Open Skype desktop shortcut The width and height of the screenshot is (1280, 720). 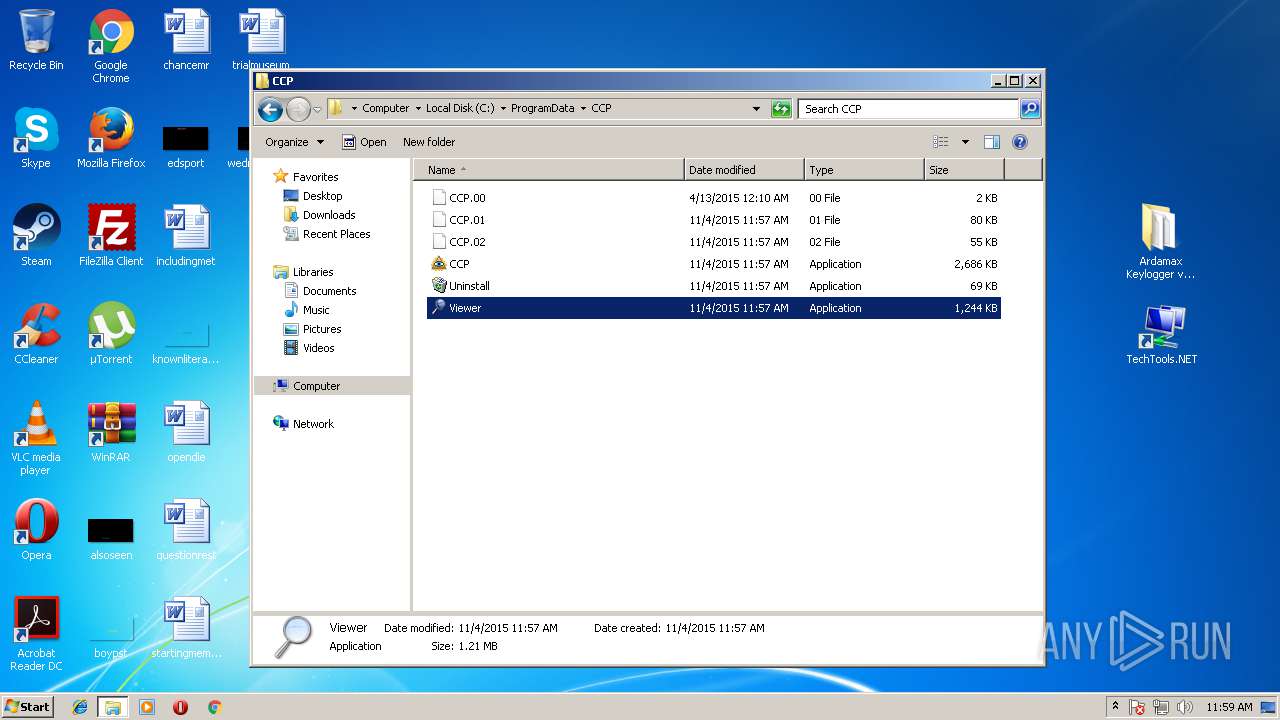pyautogui.click(x=36, y=138)
